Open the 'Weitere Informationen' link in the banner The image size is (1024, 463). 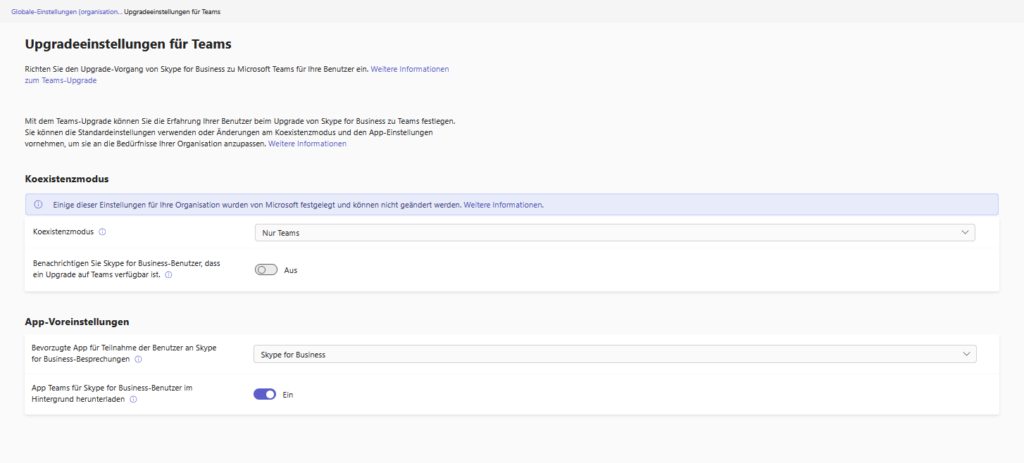pyautogui.click(x=503, y=204)
